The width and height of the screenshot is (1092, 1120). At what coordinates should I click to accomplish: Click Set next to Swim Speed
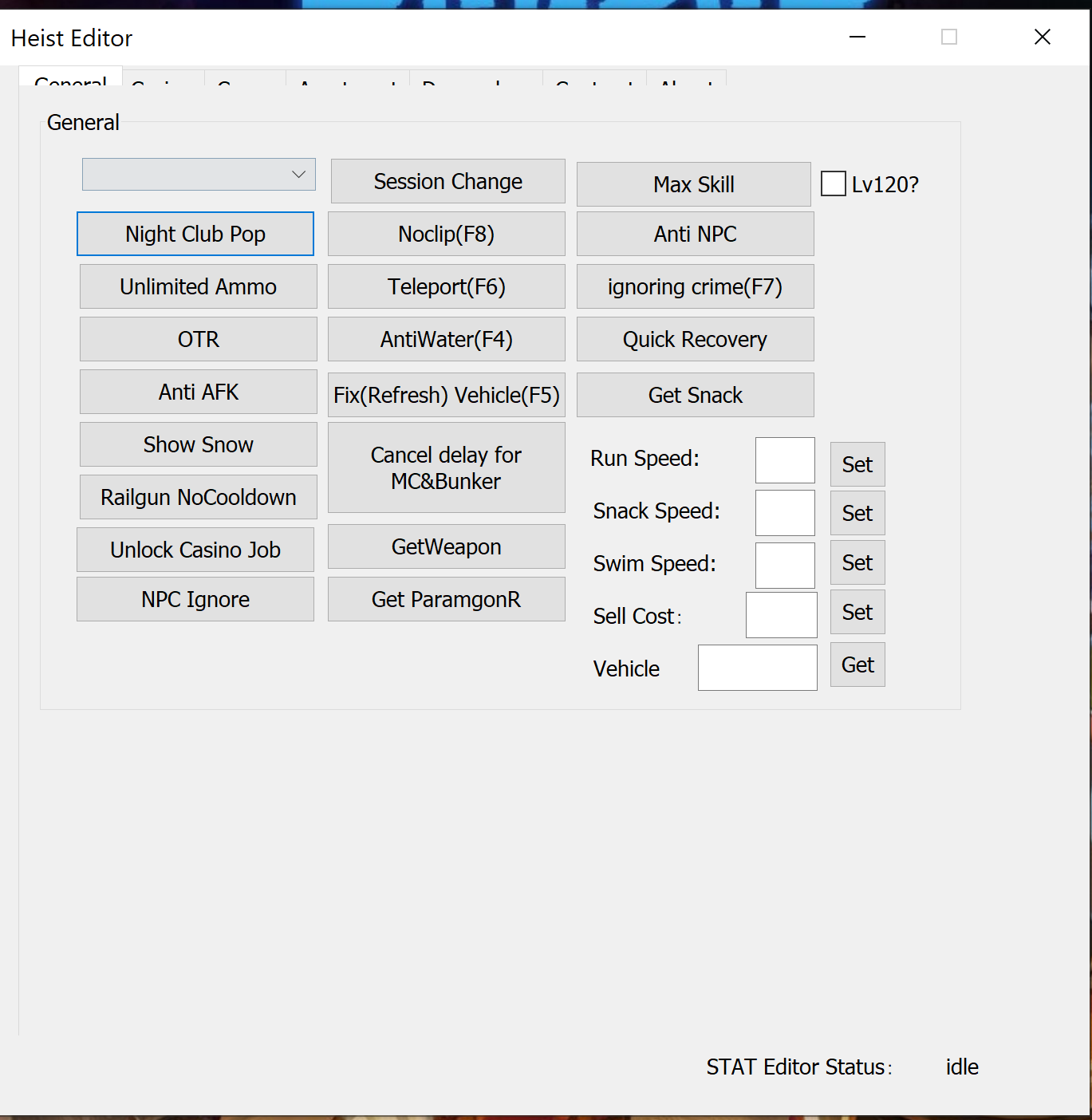pos(857,562)
